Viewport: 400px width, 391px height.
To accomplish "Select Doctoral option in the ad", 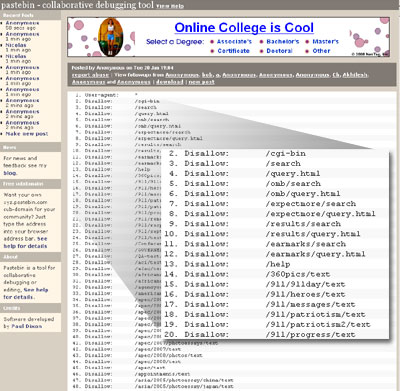I will [279, 51].
